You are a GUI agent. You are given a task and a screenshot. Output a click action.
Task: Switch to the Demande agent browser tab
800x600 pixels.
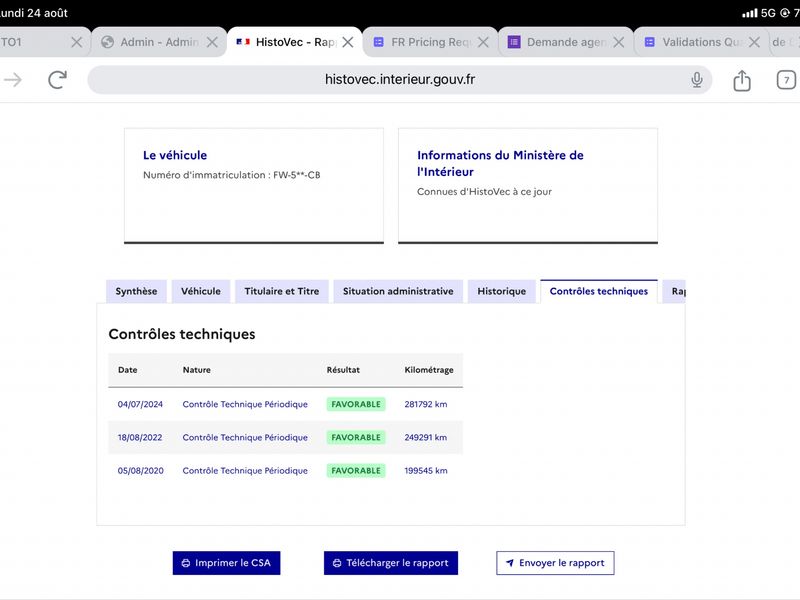[566, 42]
